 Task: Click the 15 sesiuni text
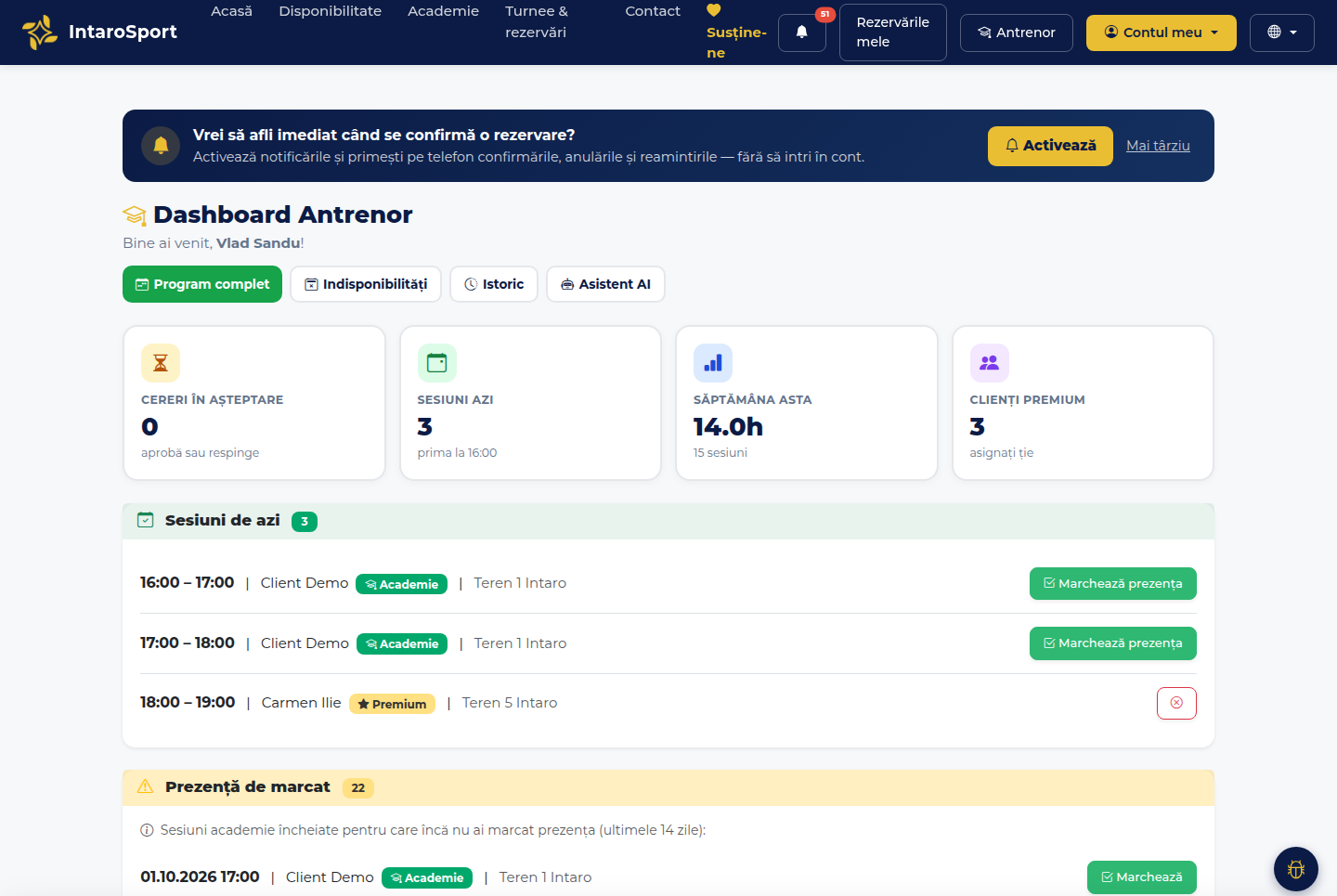tap(720, 453)
